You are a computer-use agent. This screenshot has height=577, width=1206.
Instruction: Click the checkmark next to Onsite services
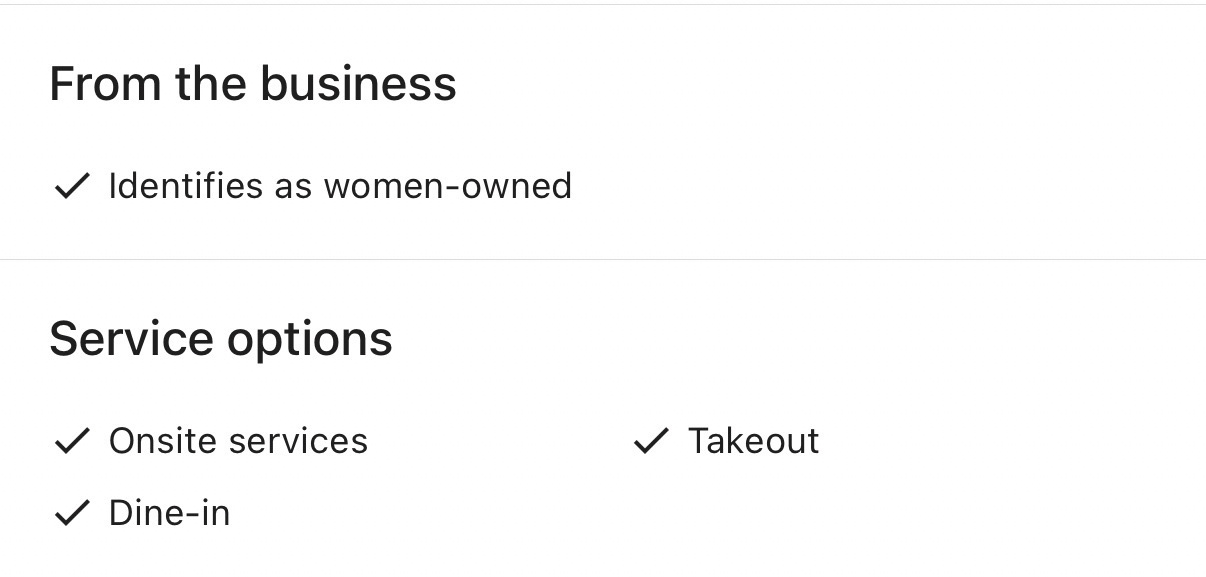pyautogui.click(x=71, y=441)
